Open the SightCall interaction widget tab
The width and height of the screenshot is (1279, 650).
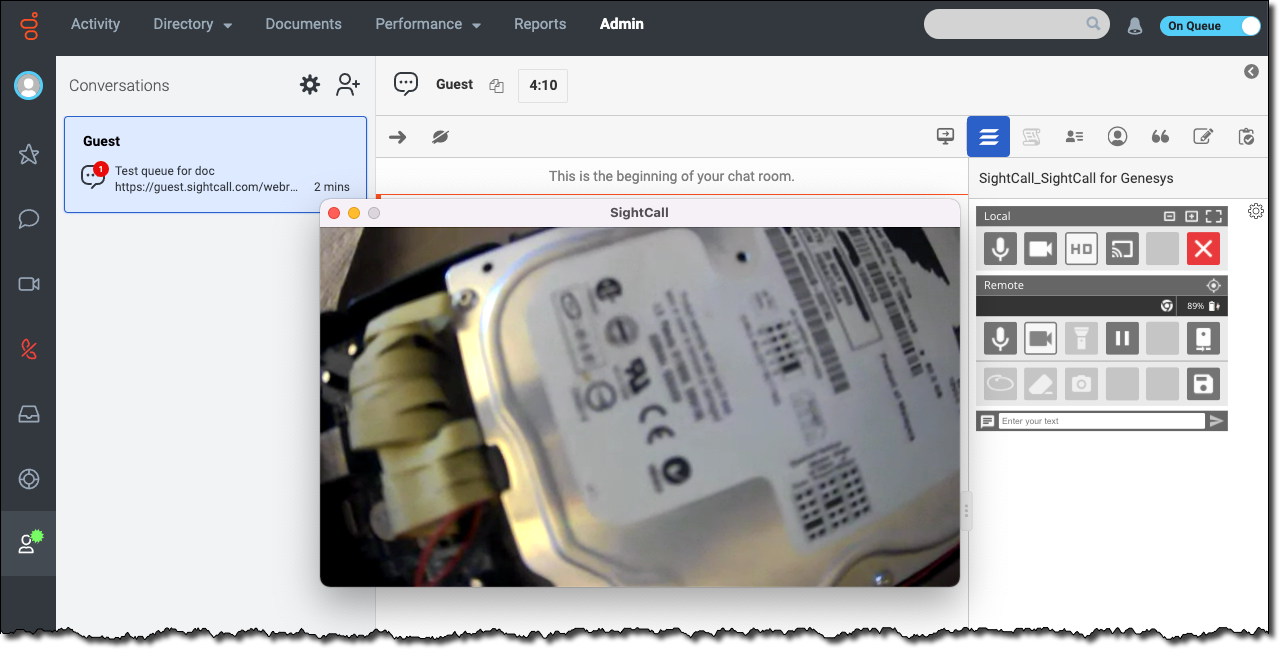pos(988,137)
